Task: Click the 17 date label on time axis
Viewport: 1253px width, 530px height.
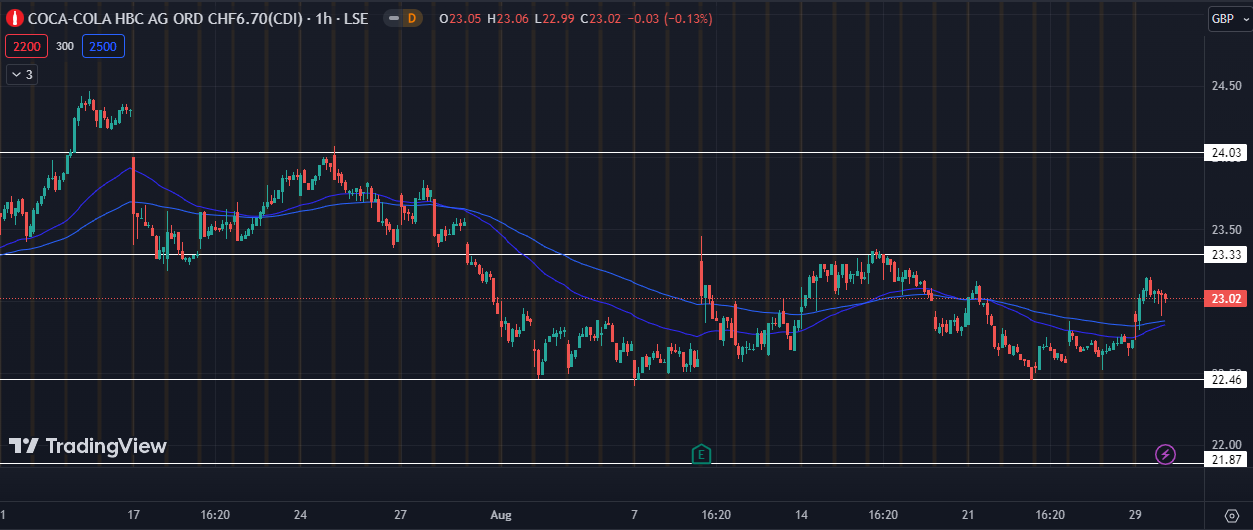Action: [133, 515]
